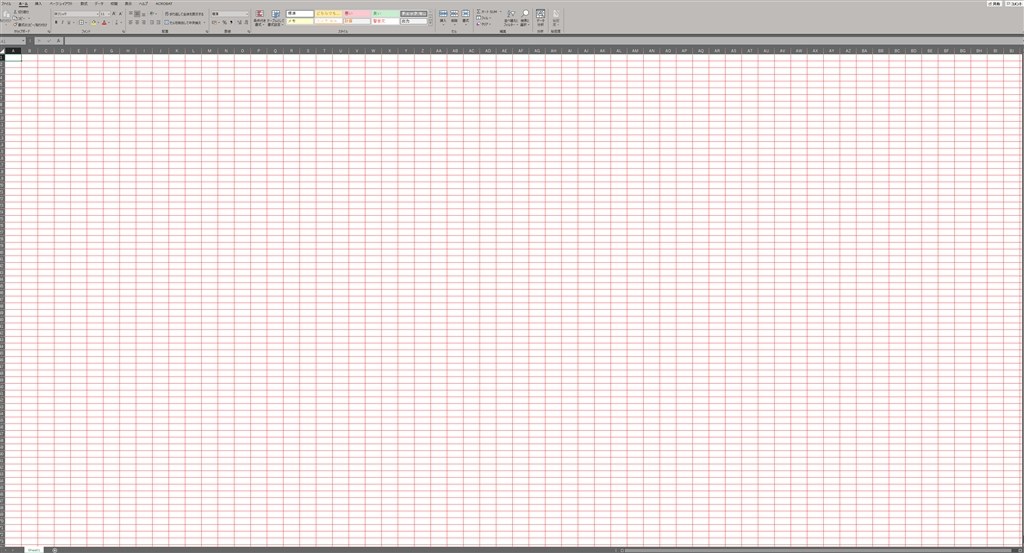Apply the percent style

[x=225, y=22]
